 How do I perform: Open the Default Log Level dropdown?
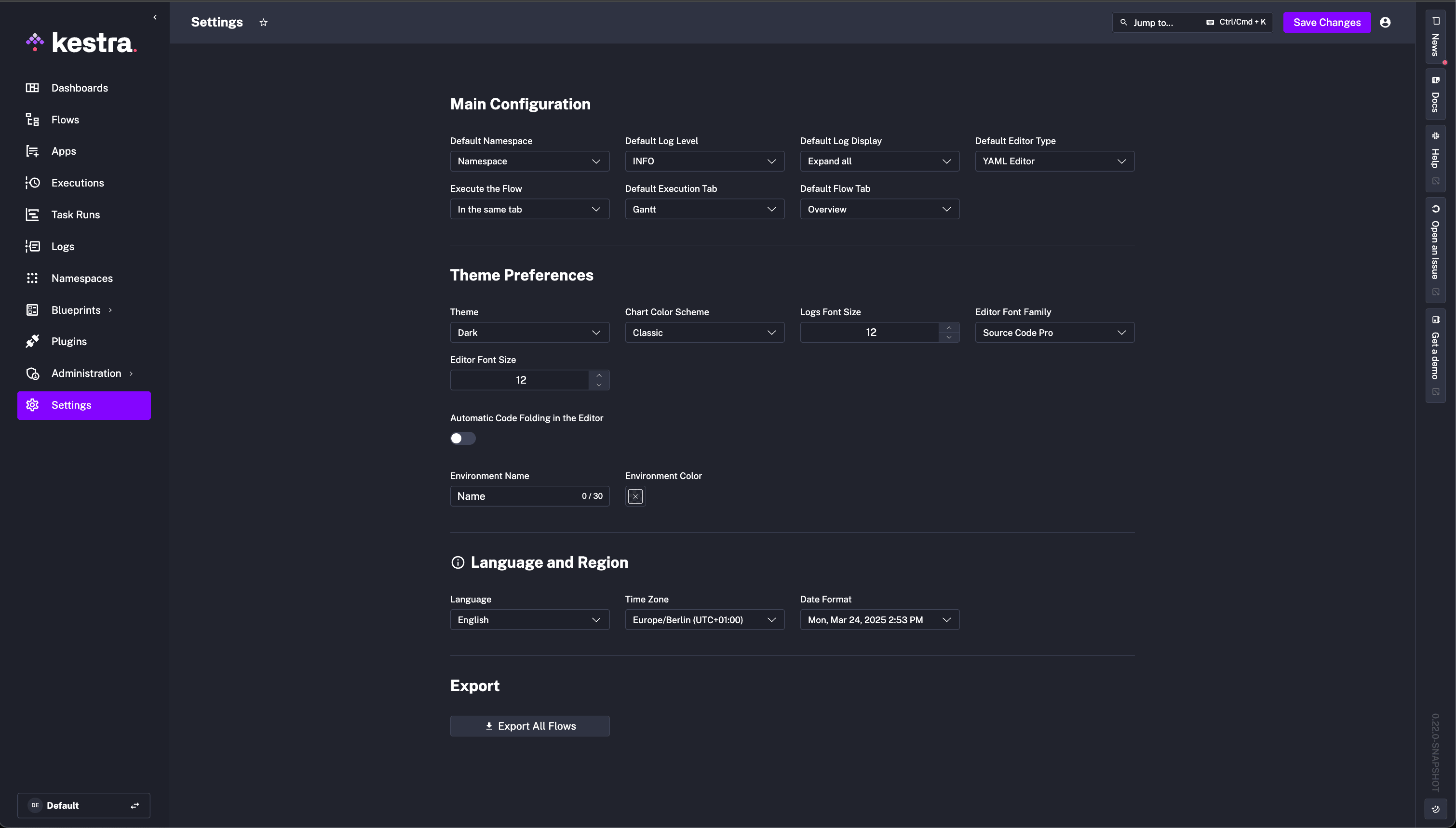(704, 161)
